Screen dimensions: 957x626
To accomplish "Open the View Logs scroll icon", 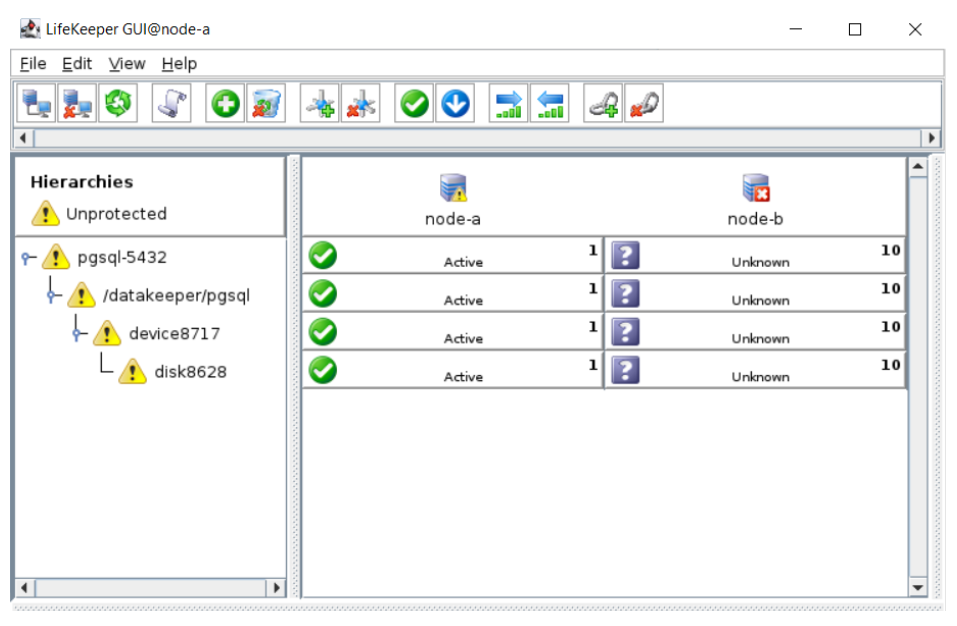I will [x=172, y=103].
